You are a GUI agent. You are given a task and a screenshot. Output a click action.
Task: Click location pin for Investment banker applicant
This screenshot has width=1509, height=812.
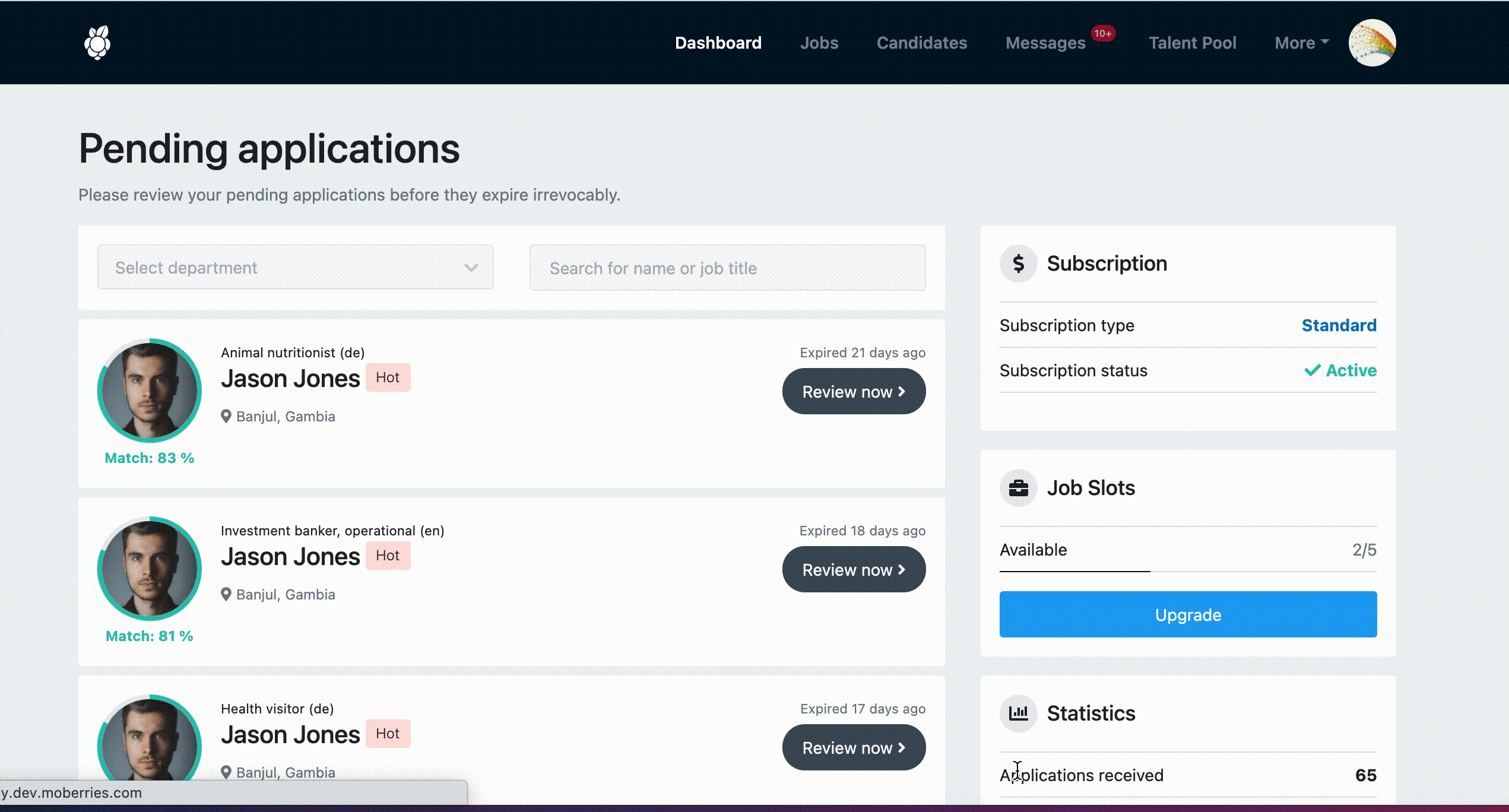tap(226, 594)
